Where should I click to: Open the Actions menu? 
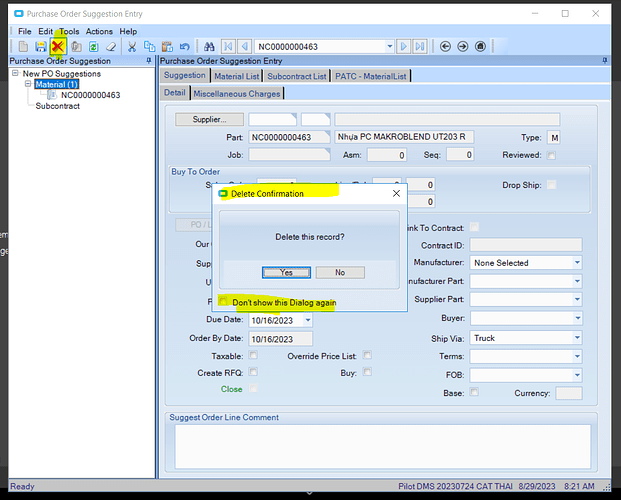(x=99, y=32)
